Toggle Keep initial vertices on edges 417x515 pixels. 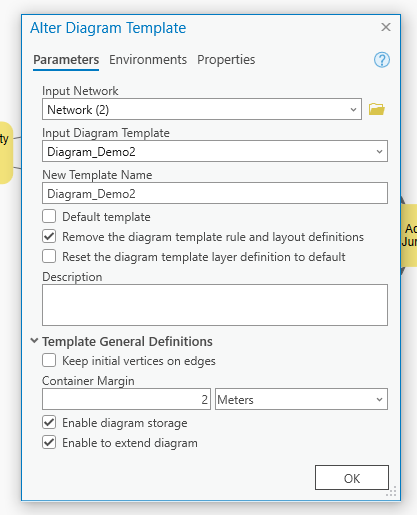49,360
